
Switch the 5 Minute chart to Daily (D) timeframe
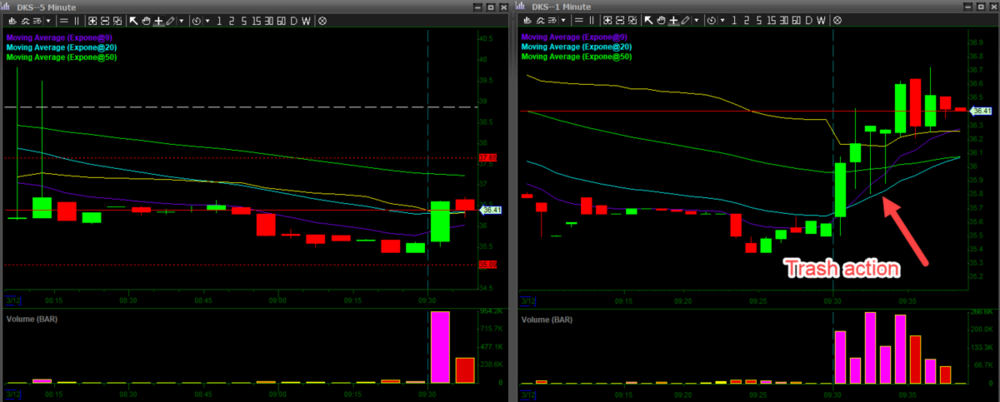pyautogui.click(x=294, y=20)
